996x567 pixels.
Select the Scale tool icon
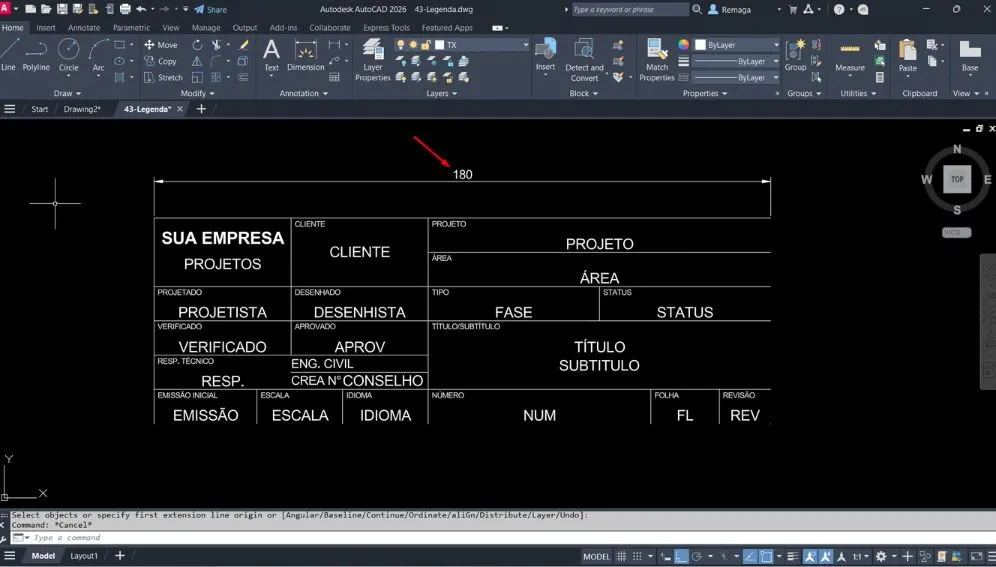tap(198, 77)
